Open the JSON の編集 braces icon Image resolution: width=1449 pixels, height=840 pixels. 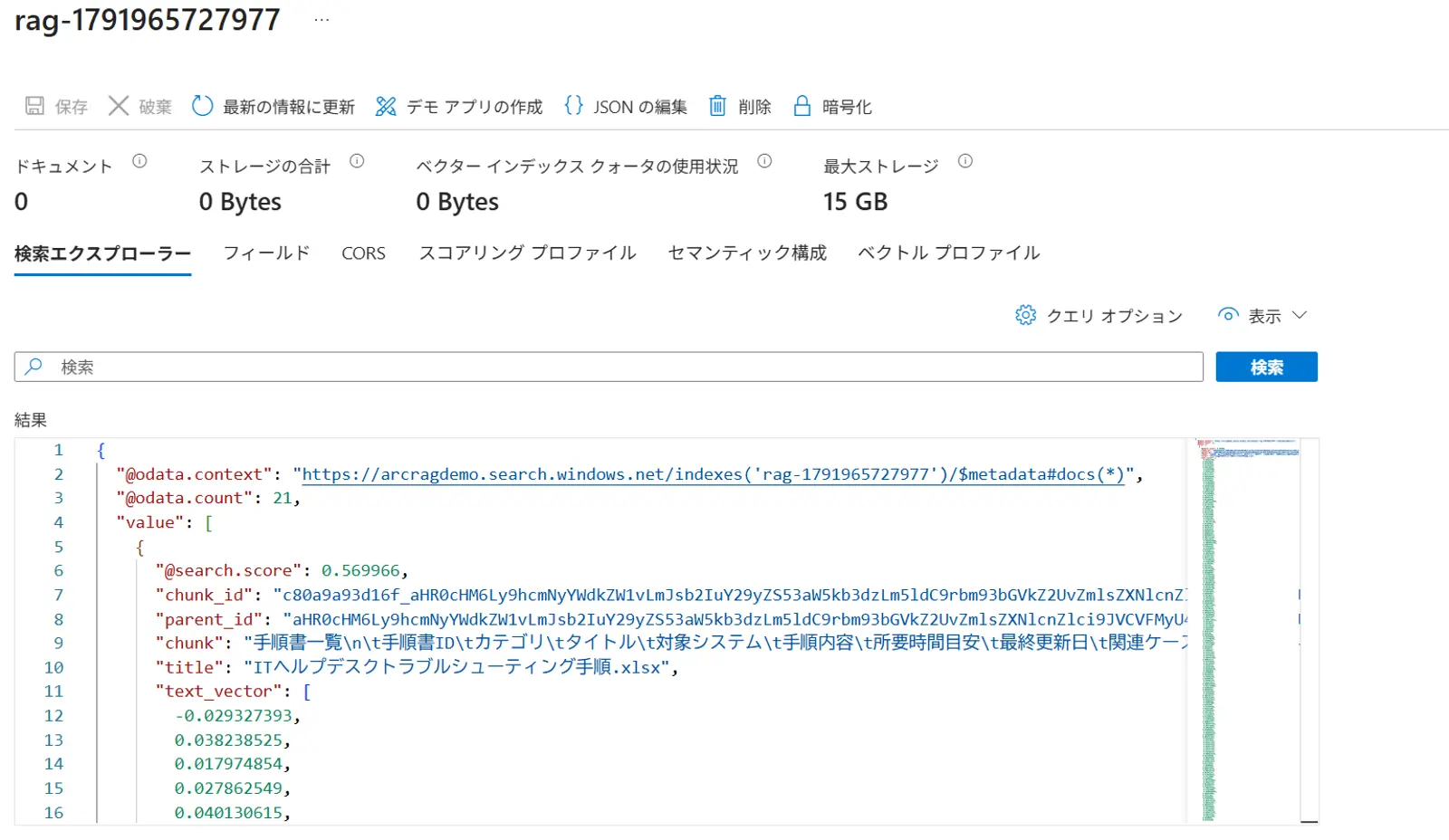[573, 105]
